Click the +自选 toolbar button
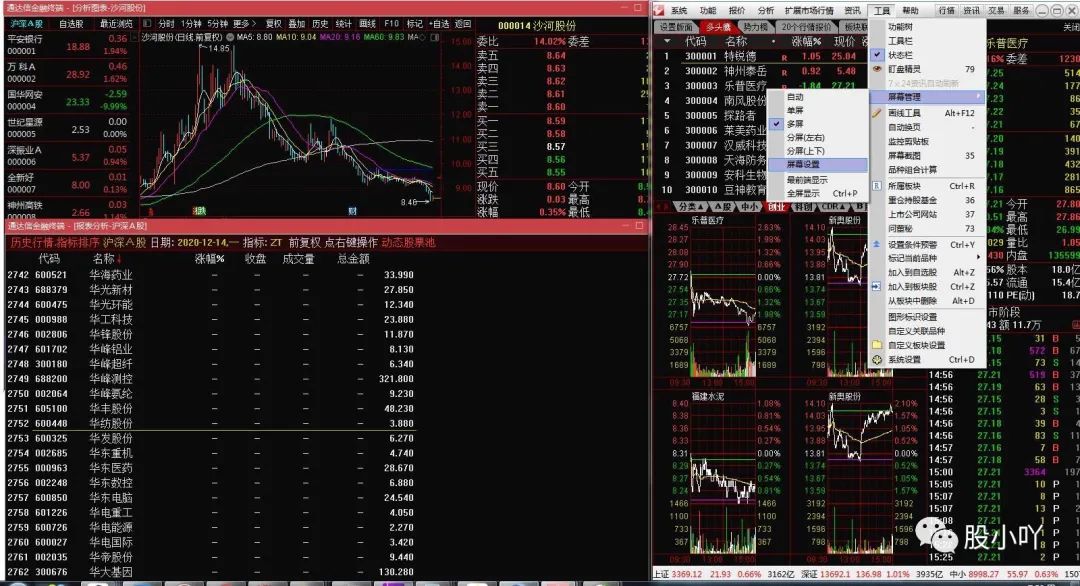The image size is (1080, 586). coord(439,23)
